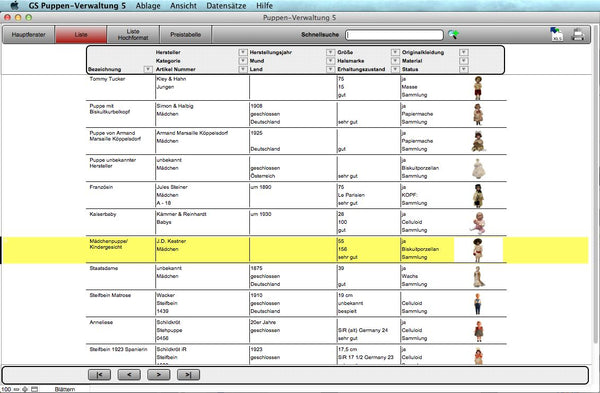This screenshot has height=393, width=600.
Task: Export list with the XLS icon
Action: click(556, 34)
